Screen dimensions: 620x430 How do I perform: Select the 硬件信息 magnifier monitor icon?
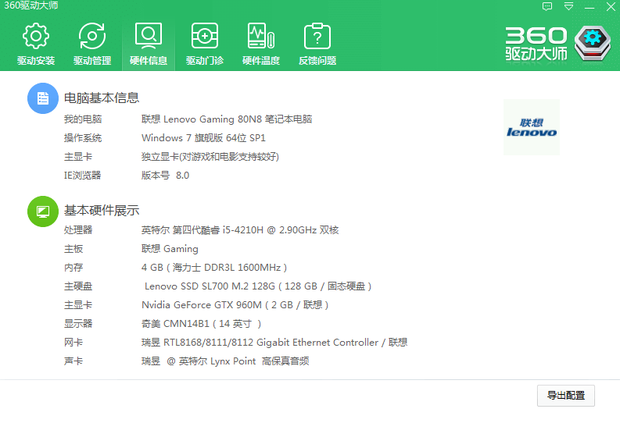[x=148, y=36]
